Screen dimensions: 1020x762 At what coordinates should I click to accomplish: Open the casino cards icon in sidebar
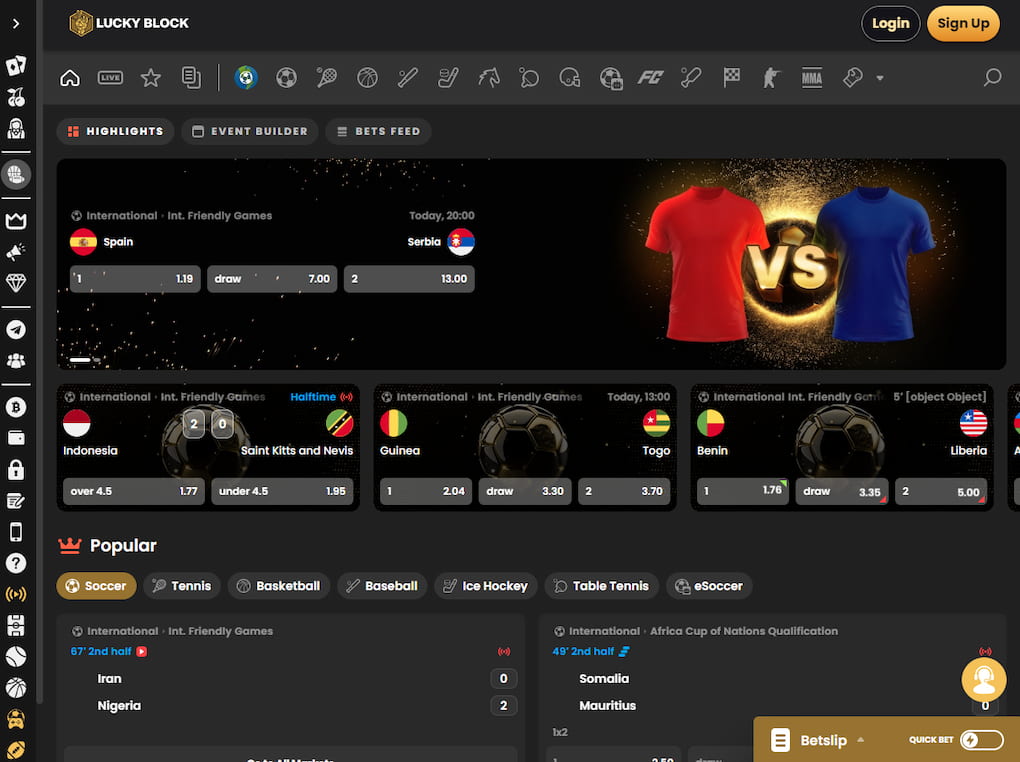tap(16, 65)
